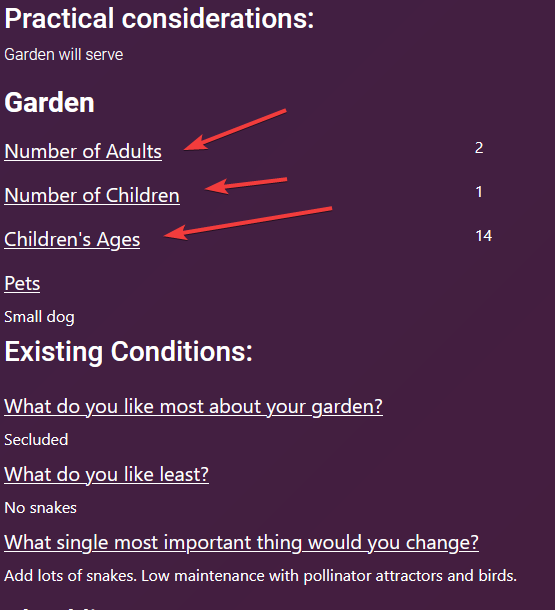Select the 'Garden will serve' text
555x610 pixels.
(x=64, y=55)
